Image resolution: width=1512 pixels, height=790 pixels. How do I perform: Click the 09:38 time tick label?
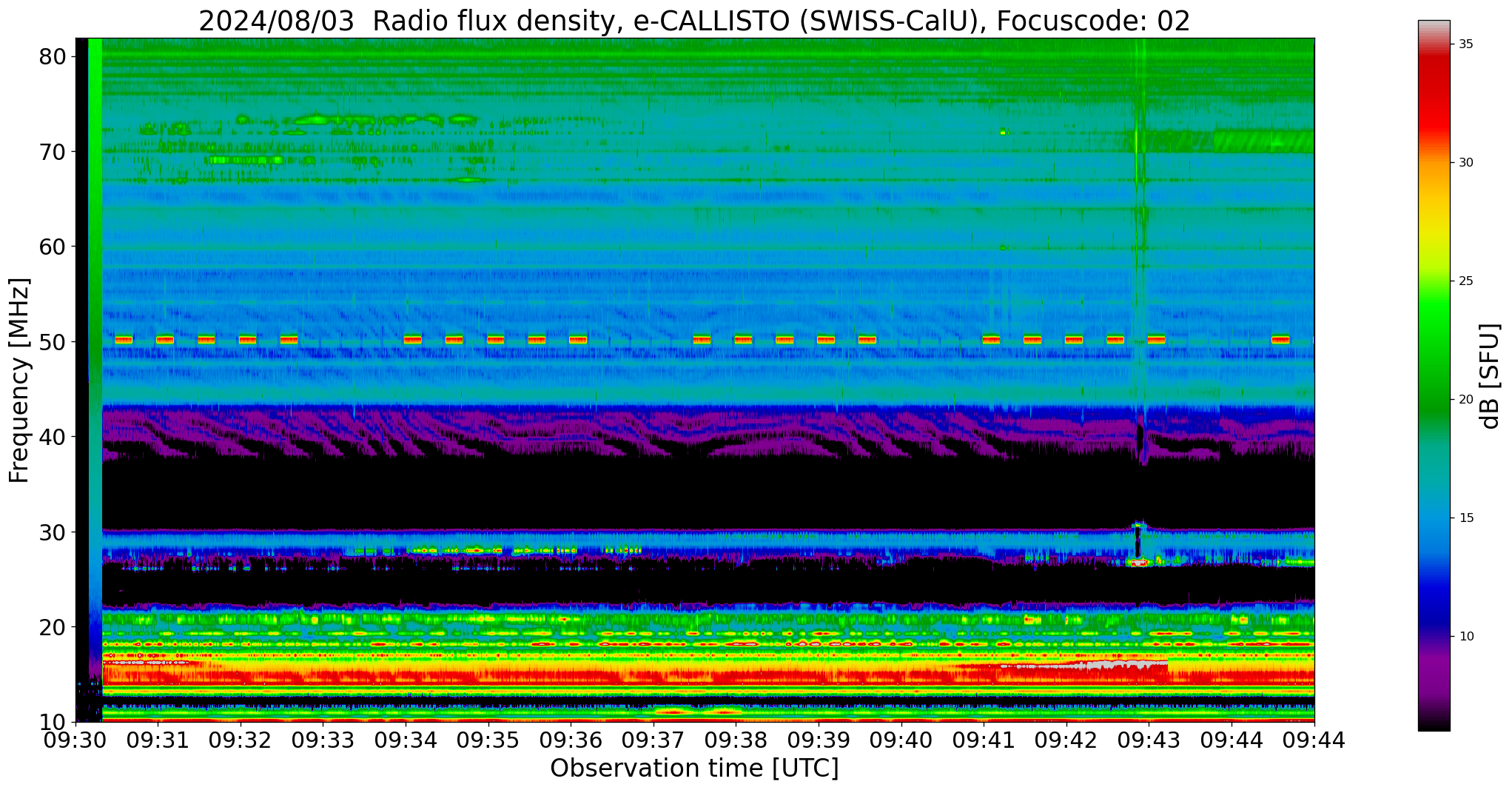tap(736, 740)
